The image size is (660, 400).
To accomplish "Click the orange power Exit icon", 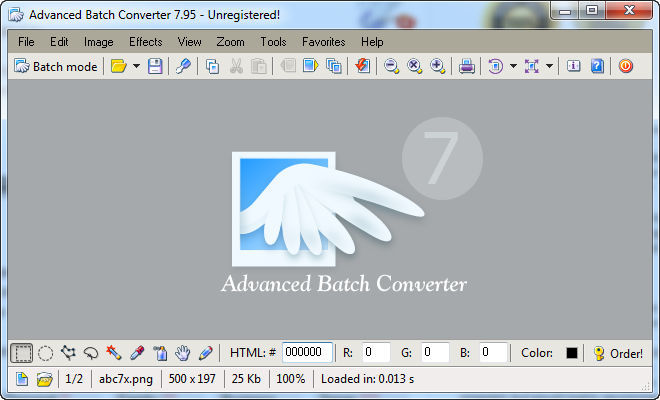I will (625, 66).
